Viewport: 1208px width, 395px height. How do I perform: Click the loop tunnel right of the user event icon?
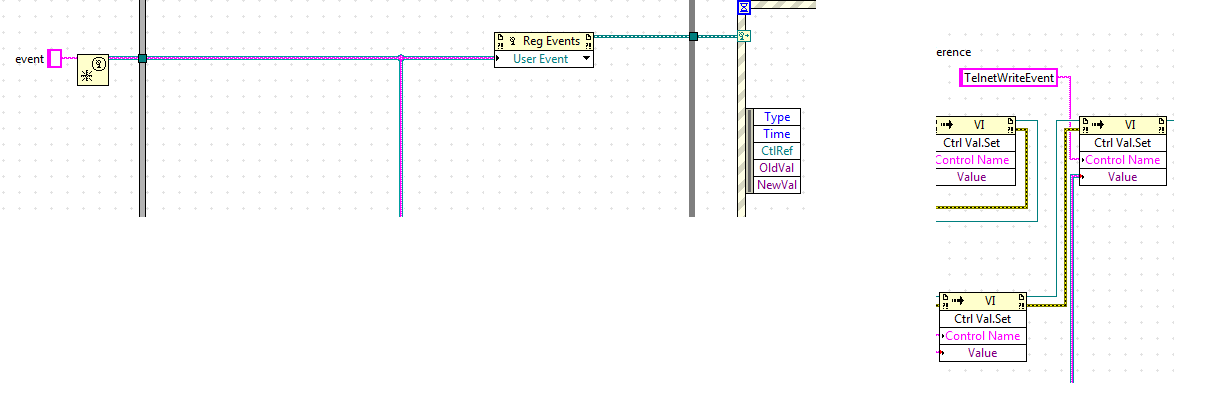coord(142,59)
